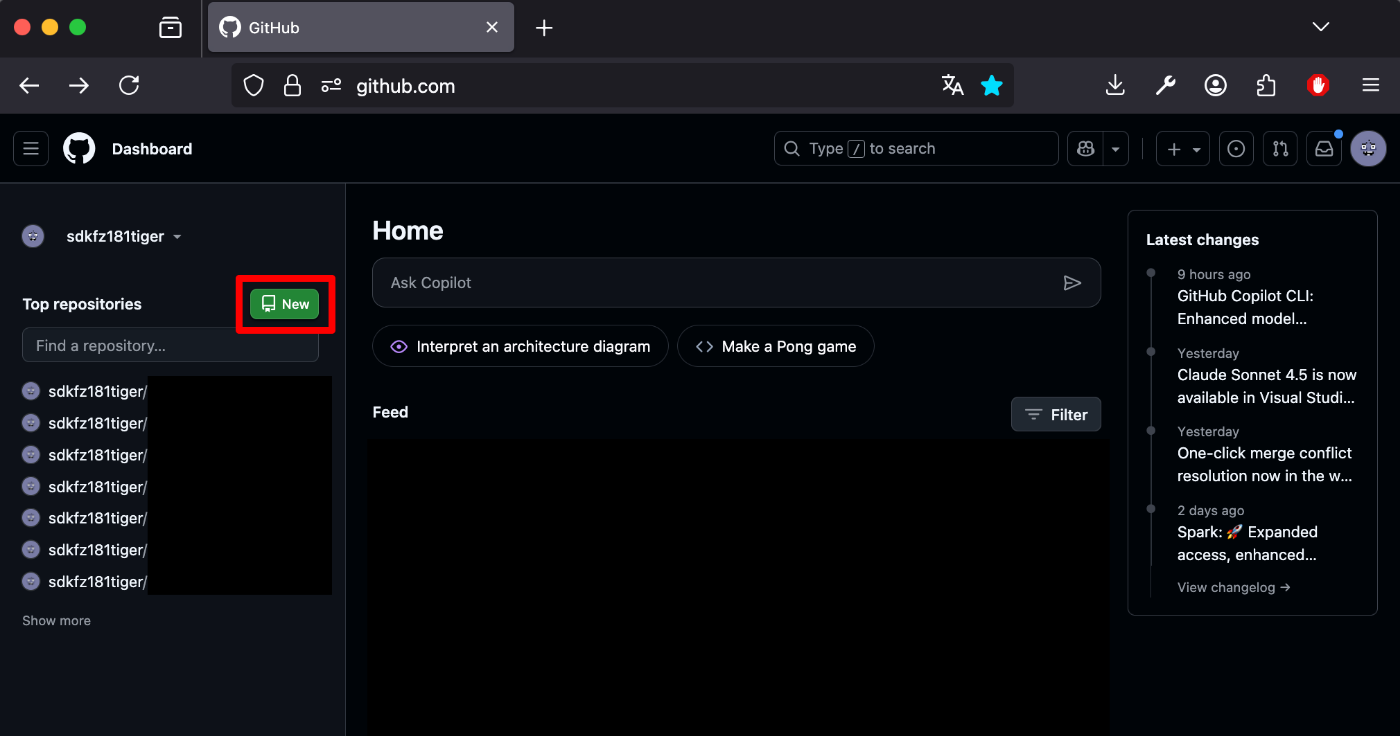Open 'Spark: Expanded access' changelog entry
This screenshot has width=1400, height=736.
click(1247, 543)
